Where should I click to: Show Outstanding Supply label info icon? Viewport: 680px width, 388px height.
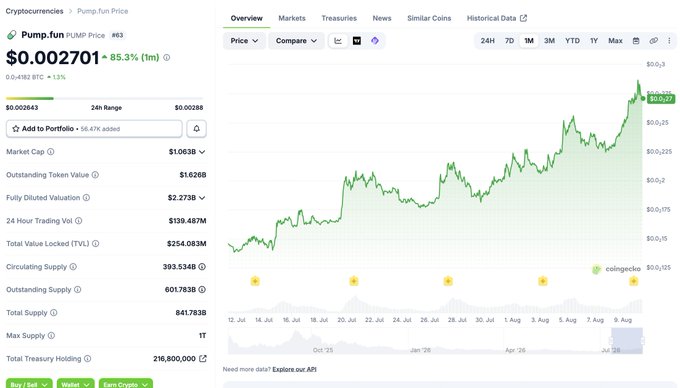[78, 290]
